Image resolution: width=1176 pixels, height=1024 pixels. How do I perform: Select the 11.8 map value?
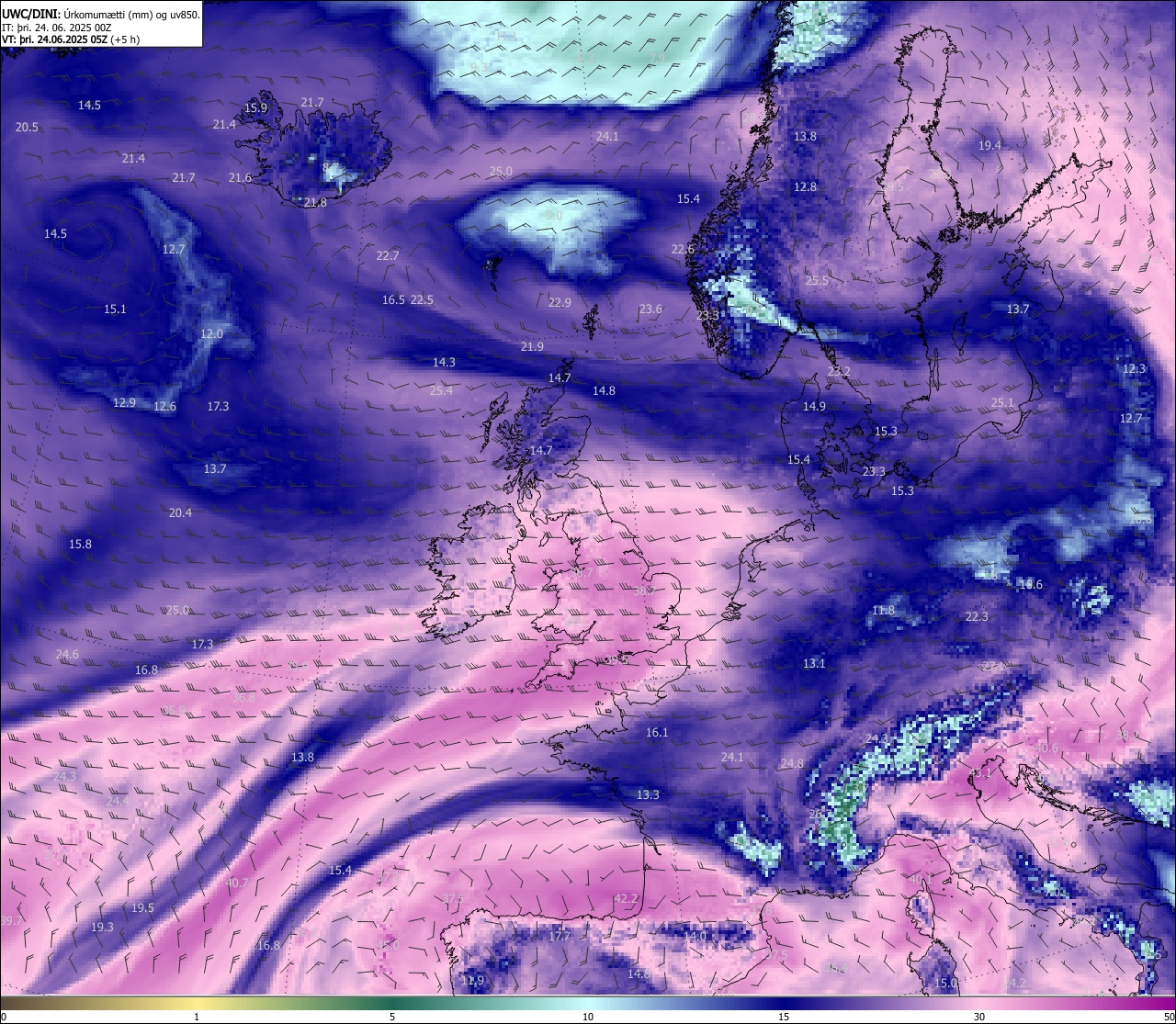coord(883,611)
